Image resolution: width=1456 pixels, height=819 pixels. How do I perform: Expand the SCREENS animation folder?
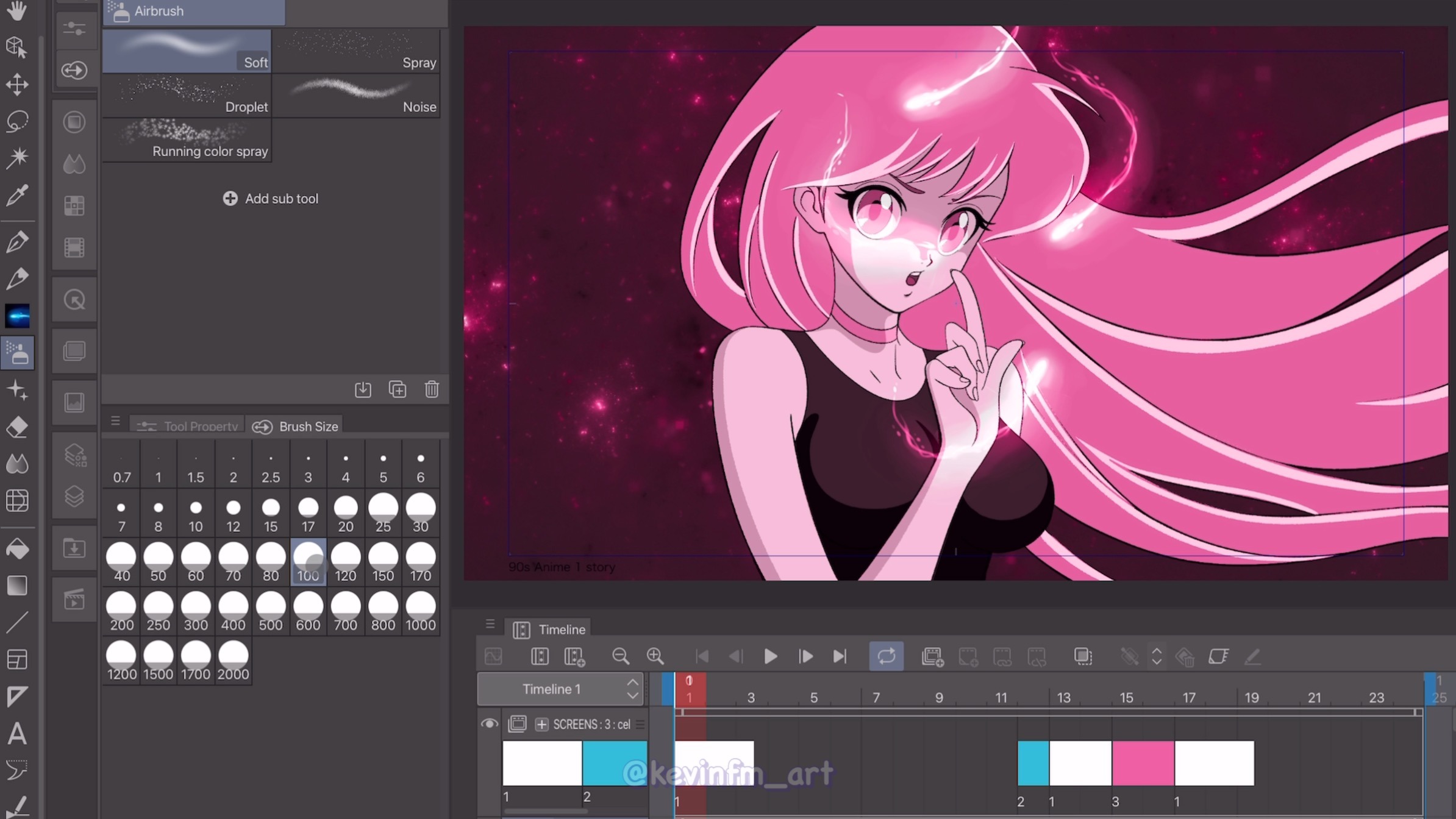pyautogui.click(x=541, y=724)
